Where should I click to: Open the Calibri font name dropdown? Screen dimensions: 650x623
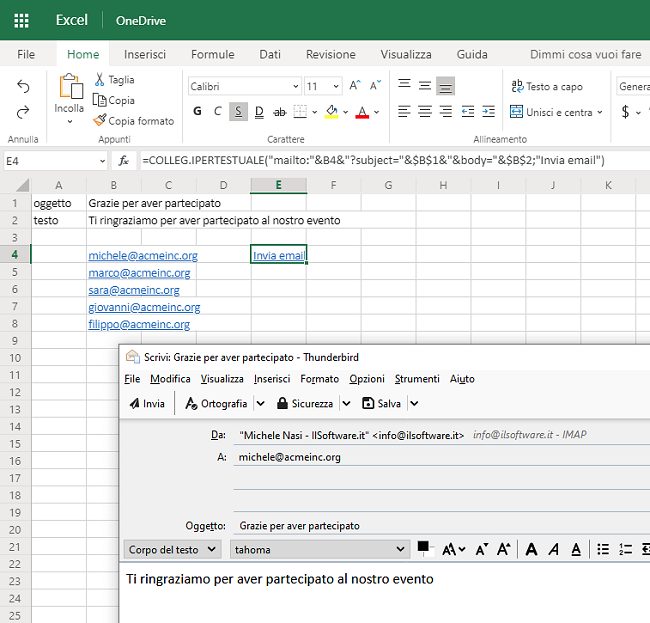(x=244, y=87)
